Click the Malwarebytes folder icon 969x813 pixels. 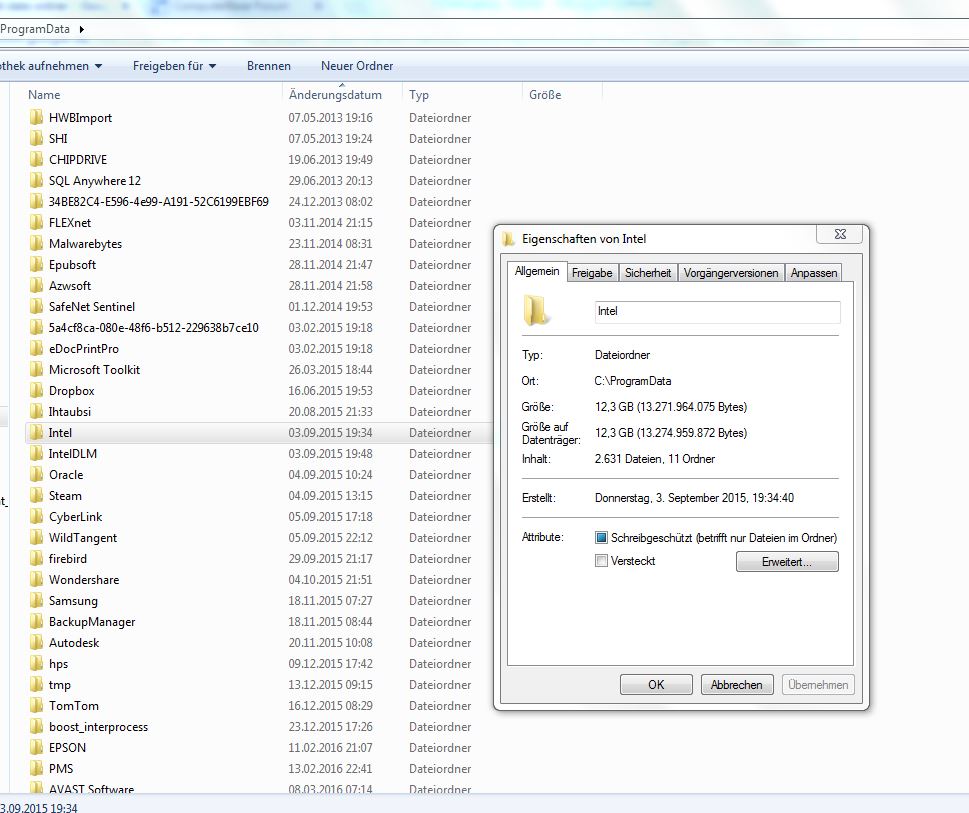(36, 243)
